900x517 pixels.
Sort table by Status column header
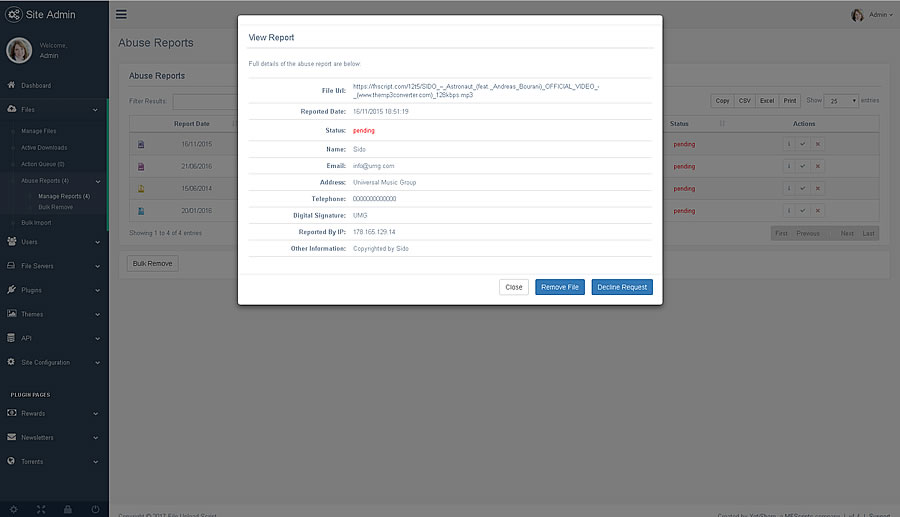679,124
